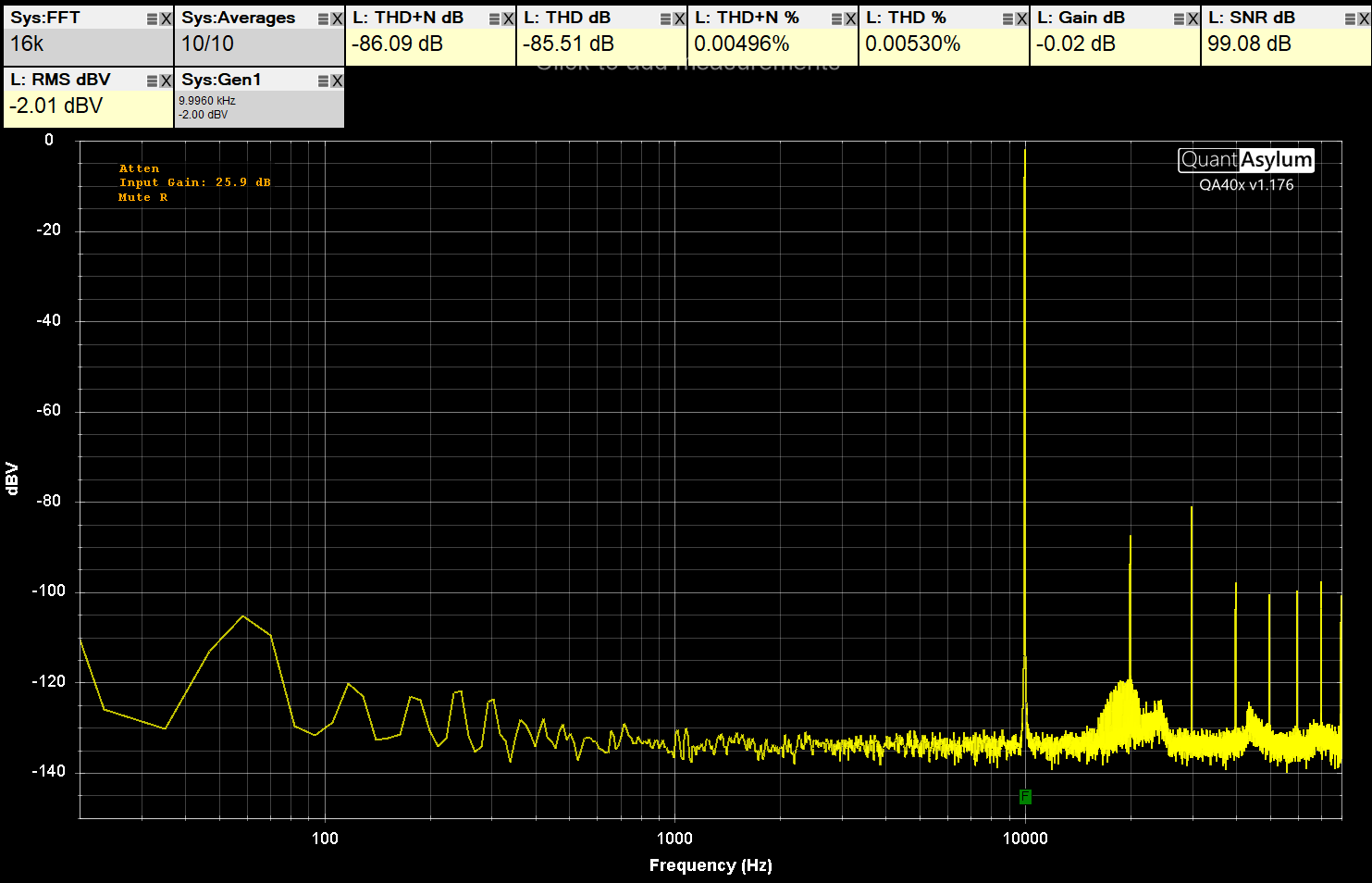
Task: Click the L: SNR dB tile title
Action: point(1252,18)
